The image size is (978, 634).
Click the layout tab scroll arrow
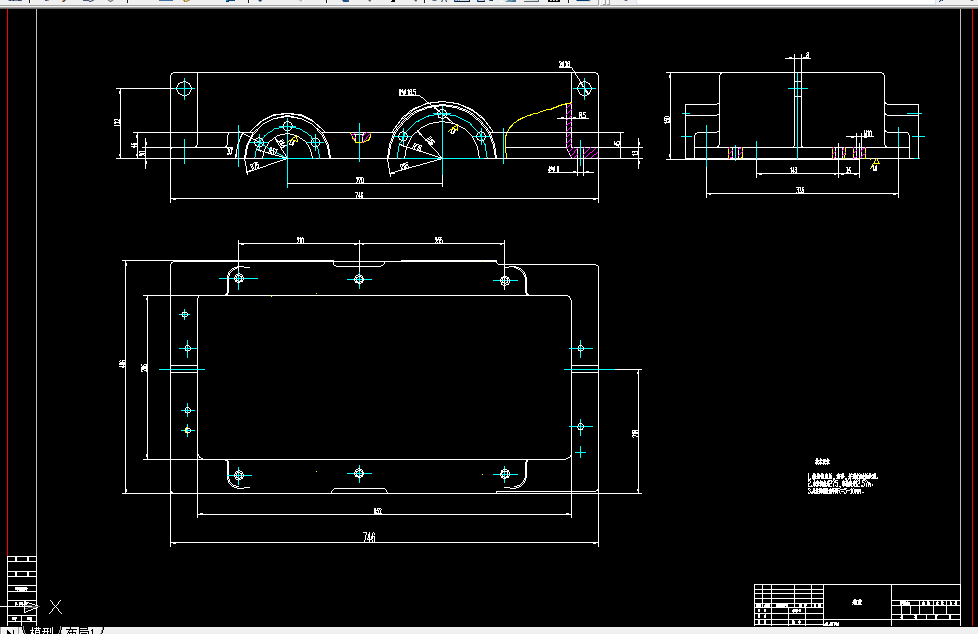pyautogui.click(x=11, y=630)
